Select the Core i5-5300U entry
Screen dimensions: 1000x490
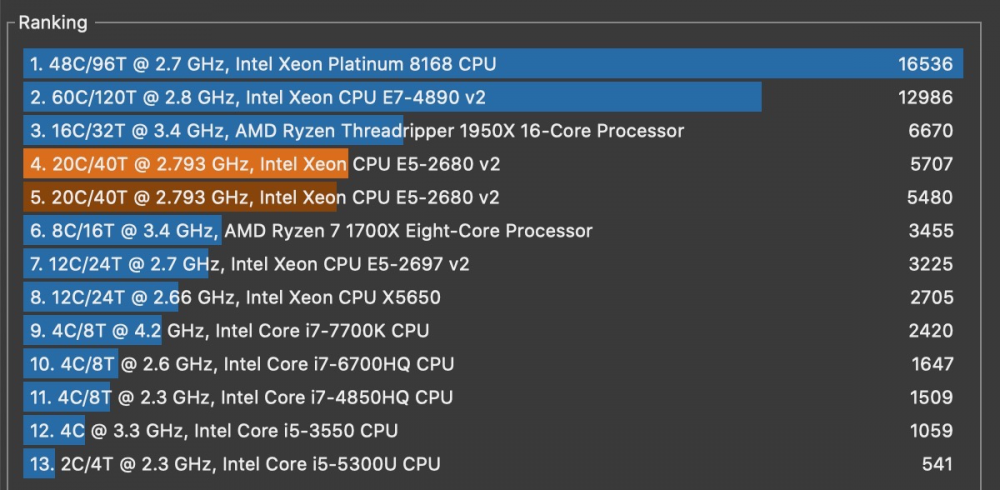[493, 464]
